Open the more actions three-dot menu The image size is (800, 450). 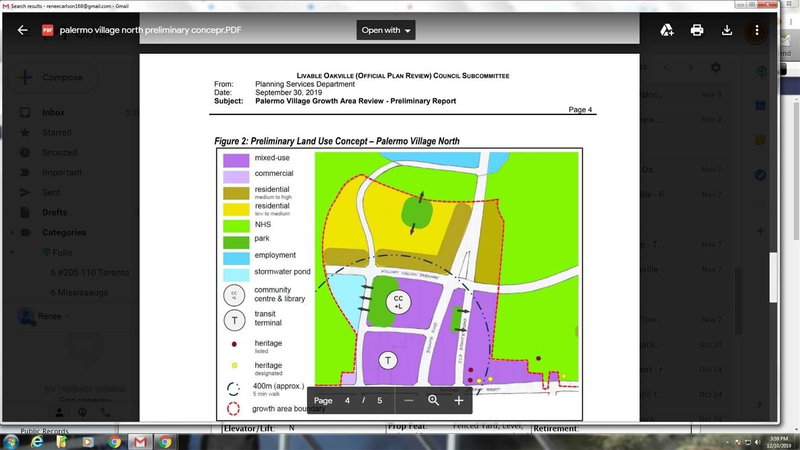click(757, 30)
